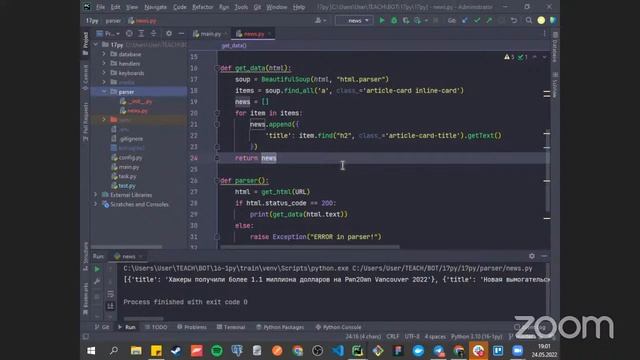Click the Python interpreter status bar entry

[x=476, y=336]
